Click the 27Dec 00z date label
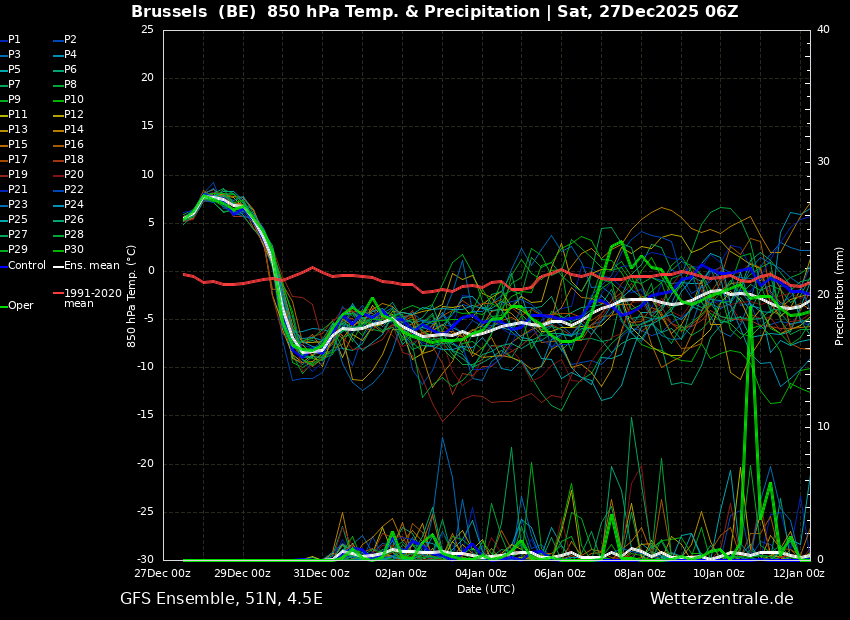850x620 pixels. 164,573
